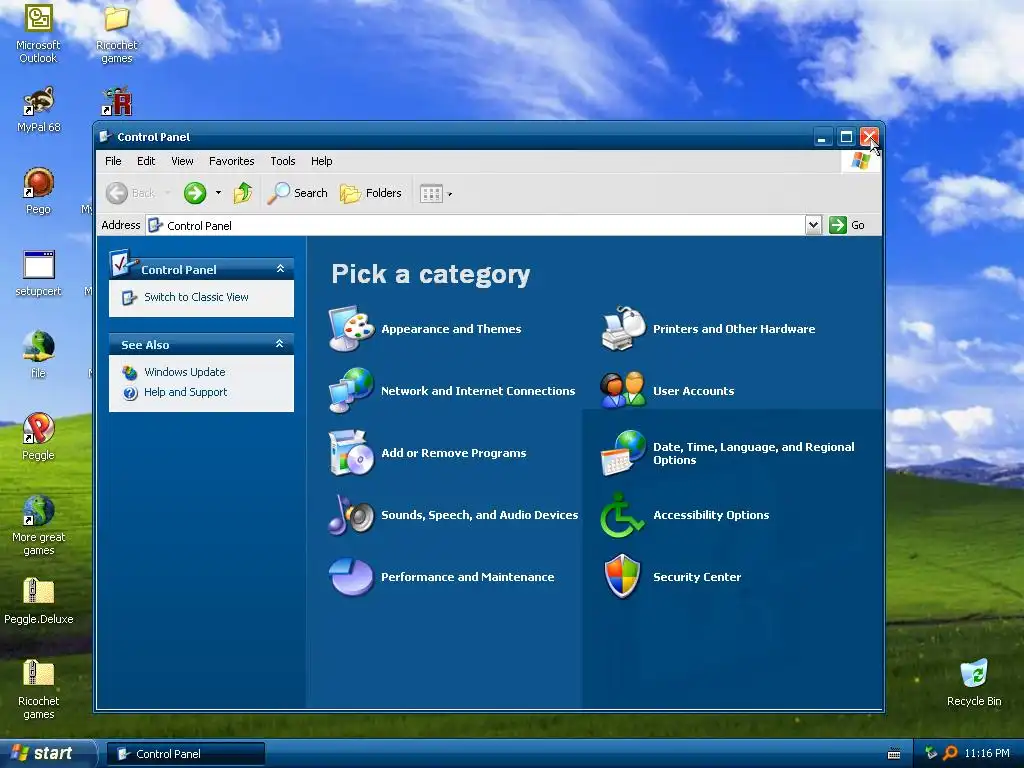Open the Tools menu
This screenshot has width=1024, height=768.
(283, 161)
